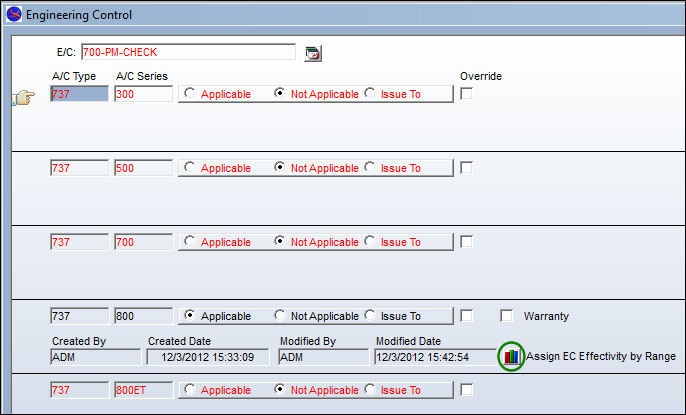Click Created Date field 12/3/2012 15:33:09
The image size is (686, 415).
click(x=208, y=357)
